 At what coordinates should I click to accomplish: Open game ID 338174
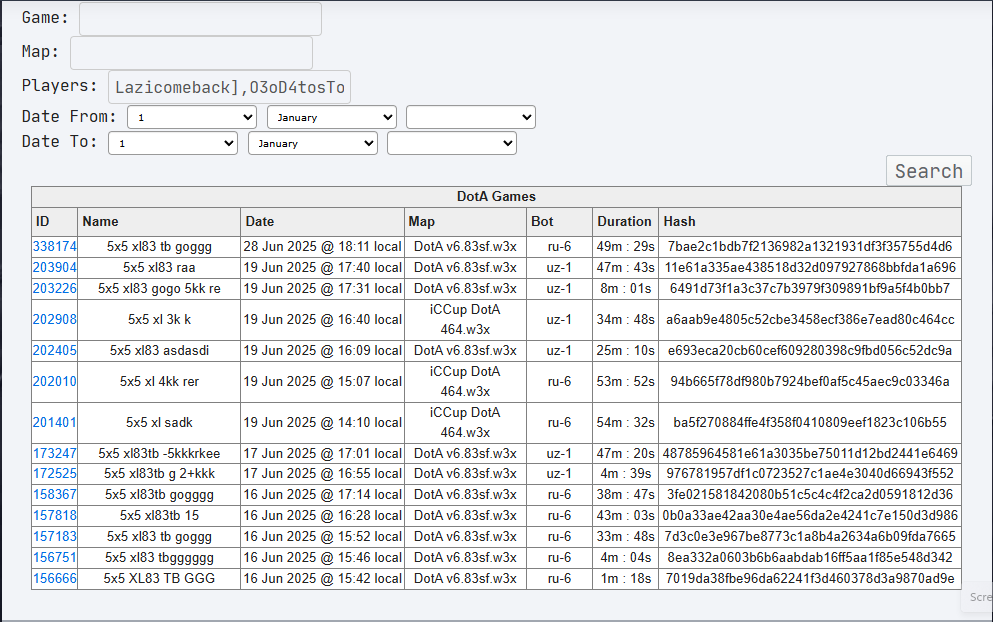coord(54,246)
